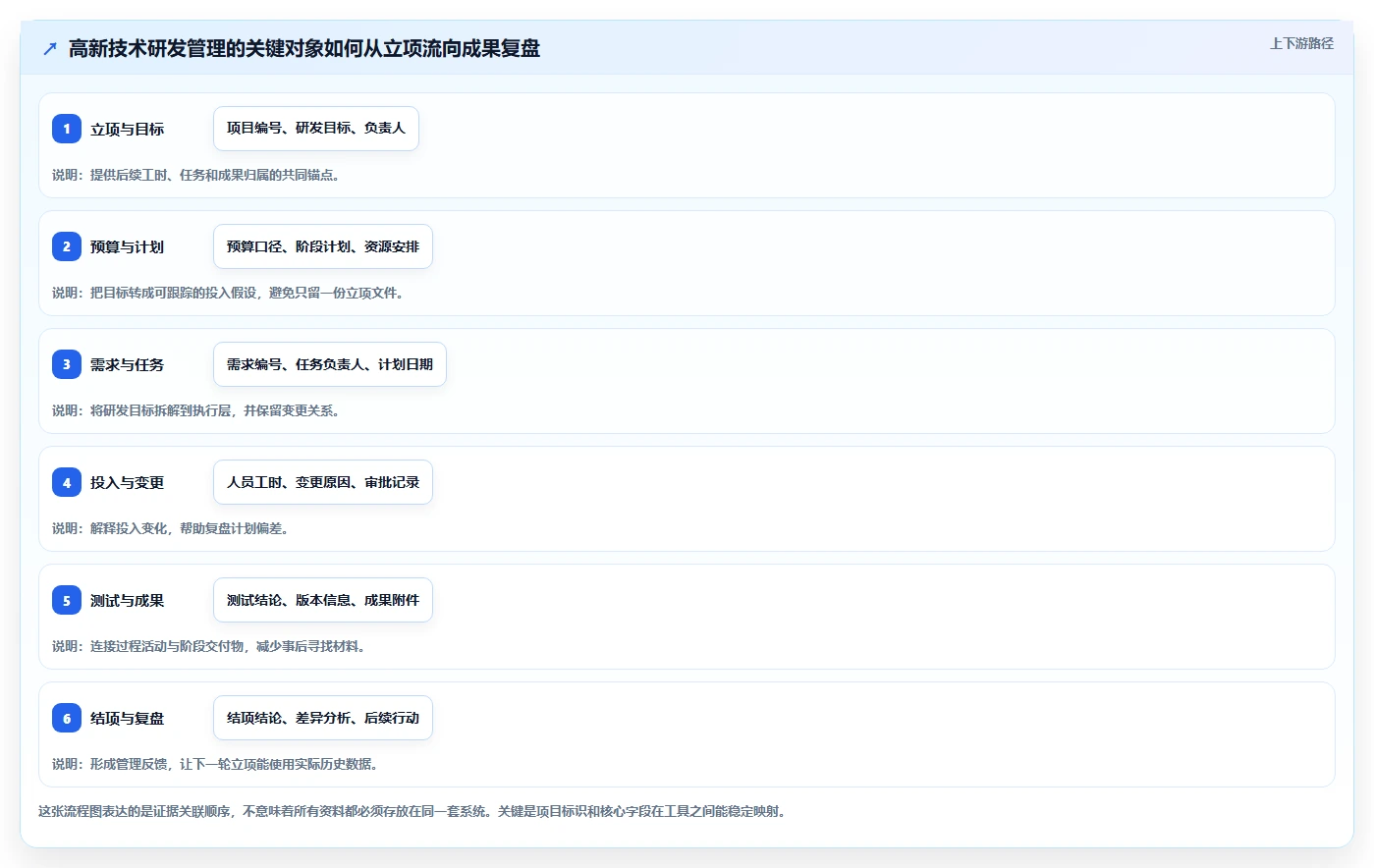Click the step 3 number badge

pos(67,364)
